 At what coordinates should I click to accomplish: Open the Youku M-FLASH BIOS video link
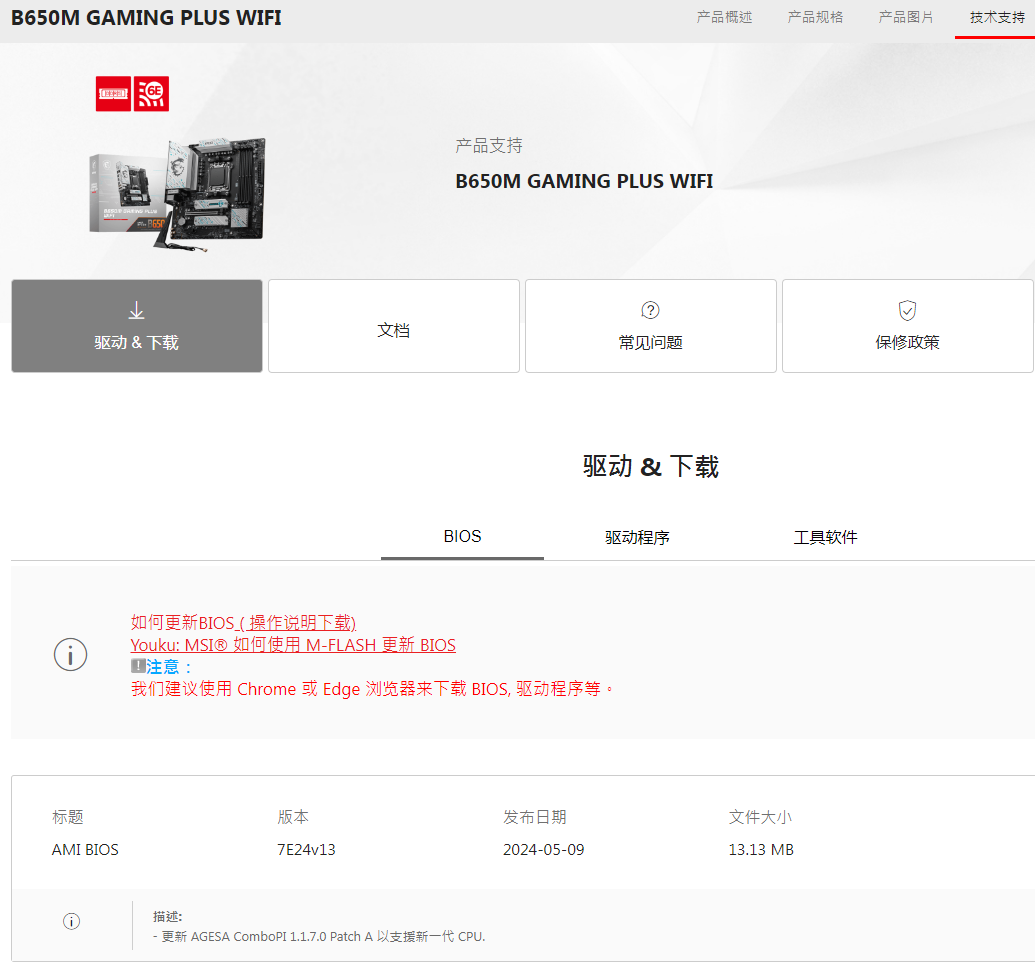coord(293,645)
